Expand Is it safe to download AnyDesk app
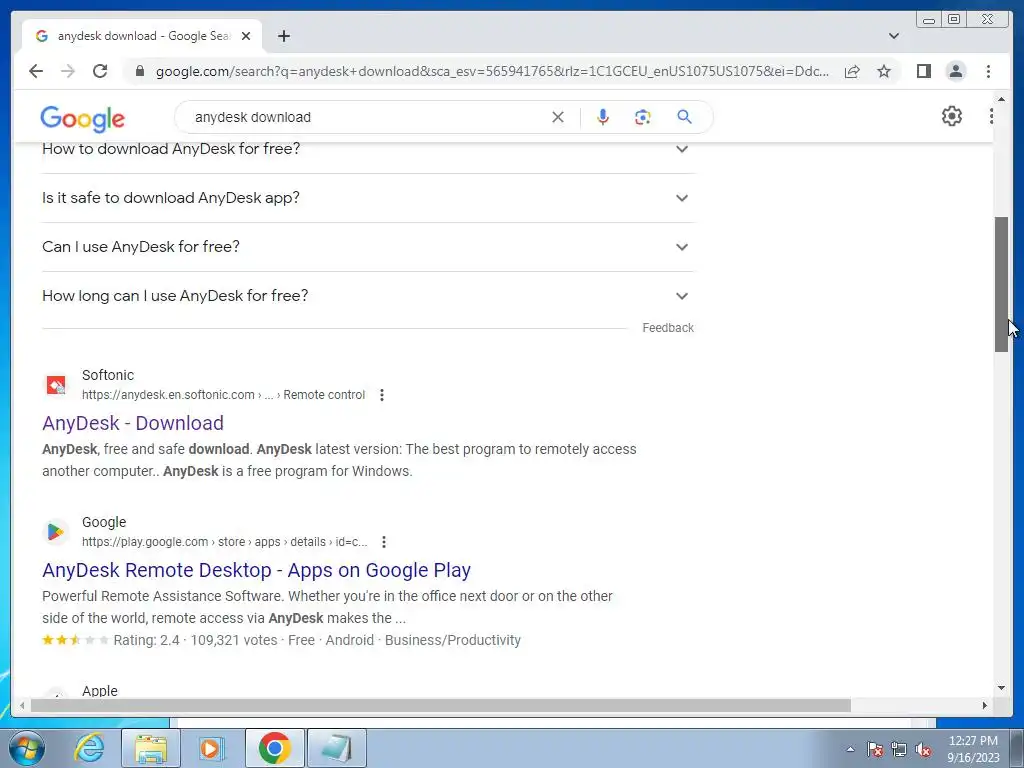1024x768 pixels. 368,198
